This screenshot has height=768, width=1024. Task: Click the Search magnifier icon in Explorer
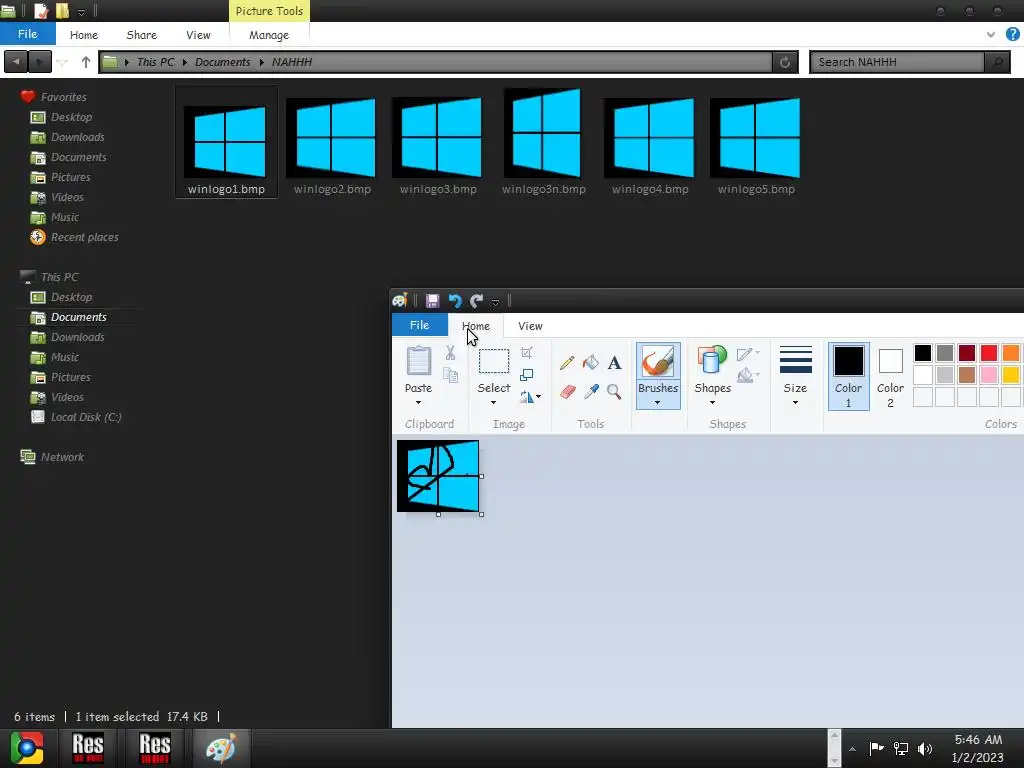tap(997, 62)
